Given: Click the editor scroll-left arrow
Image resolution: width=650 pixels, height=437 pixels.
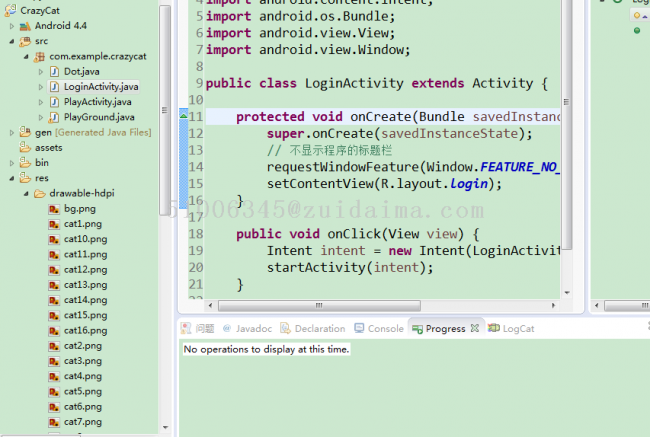Looking at the screenshot, I should (211, 306).
